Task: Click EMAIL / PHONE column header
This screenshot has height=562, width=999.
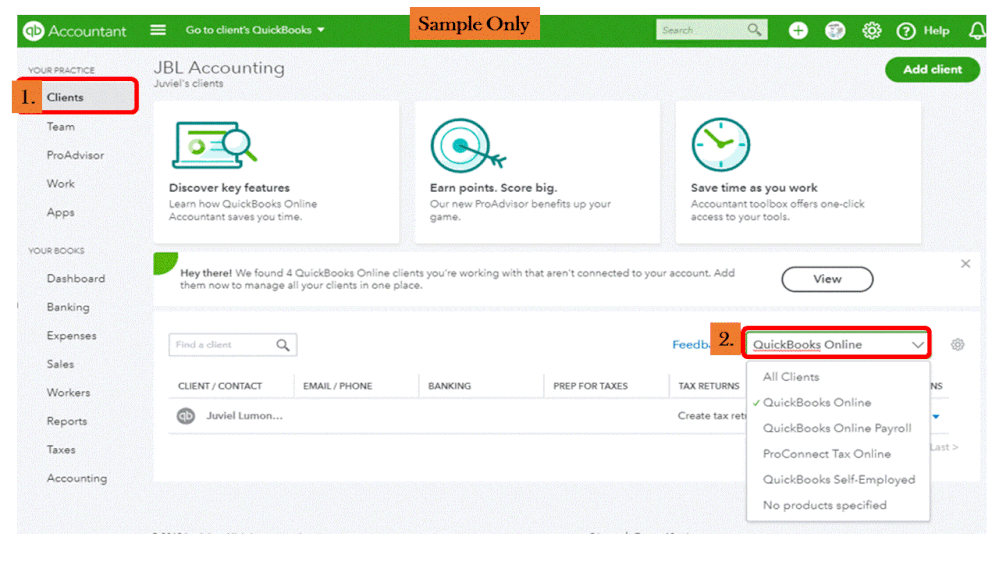Action: click(x=338, y=386)
